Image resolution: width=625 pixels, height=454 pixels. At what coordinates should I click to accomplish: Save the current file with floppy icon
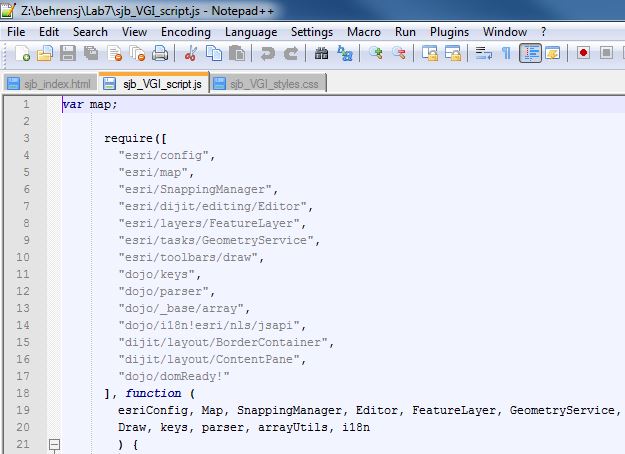tap(68, 53)
